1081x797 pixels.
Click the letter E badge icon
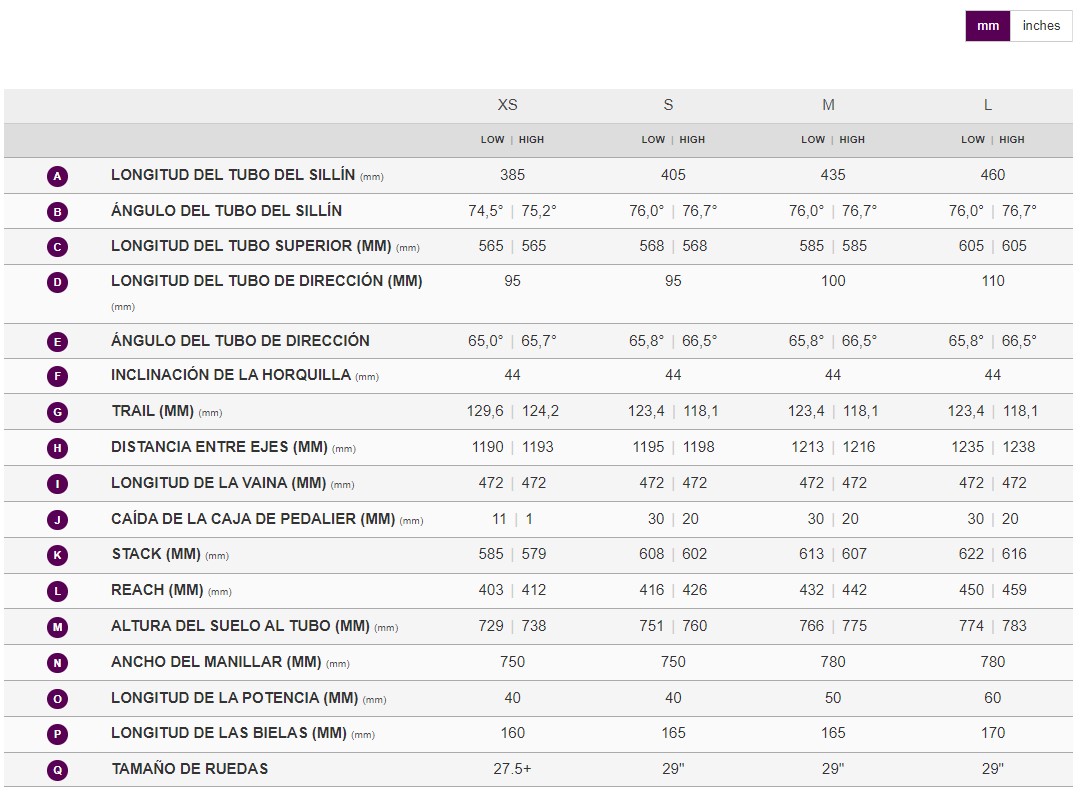pos(58,341)
